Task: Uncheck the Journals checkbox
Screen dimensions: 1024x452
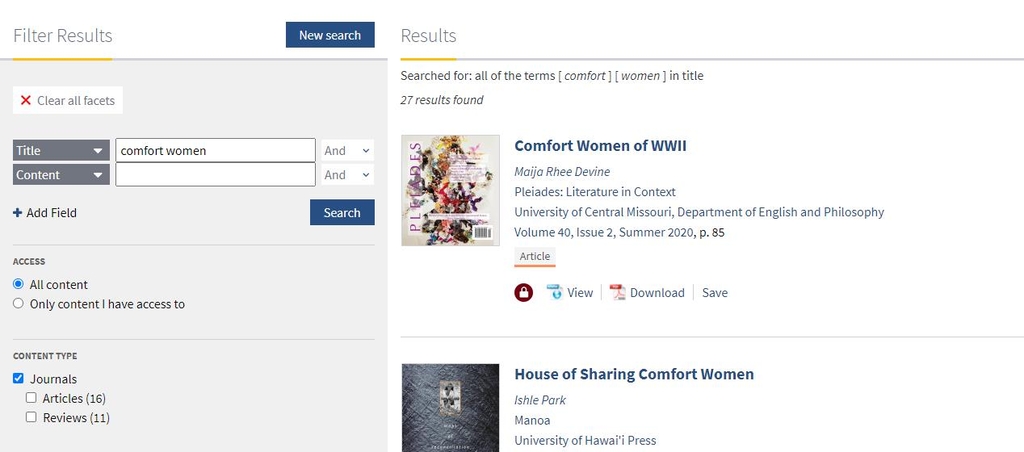Action: click(x=18, y=379)
